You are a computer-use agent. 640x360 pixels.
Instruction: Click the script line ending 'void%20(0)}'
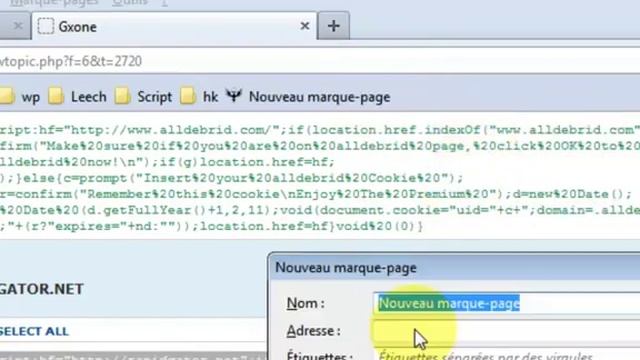point(212,226)
